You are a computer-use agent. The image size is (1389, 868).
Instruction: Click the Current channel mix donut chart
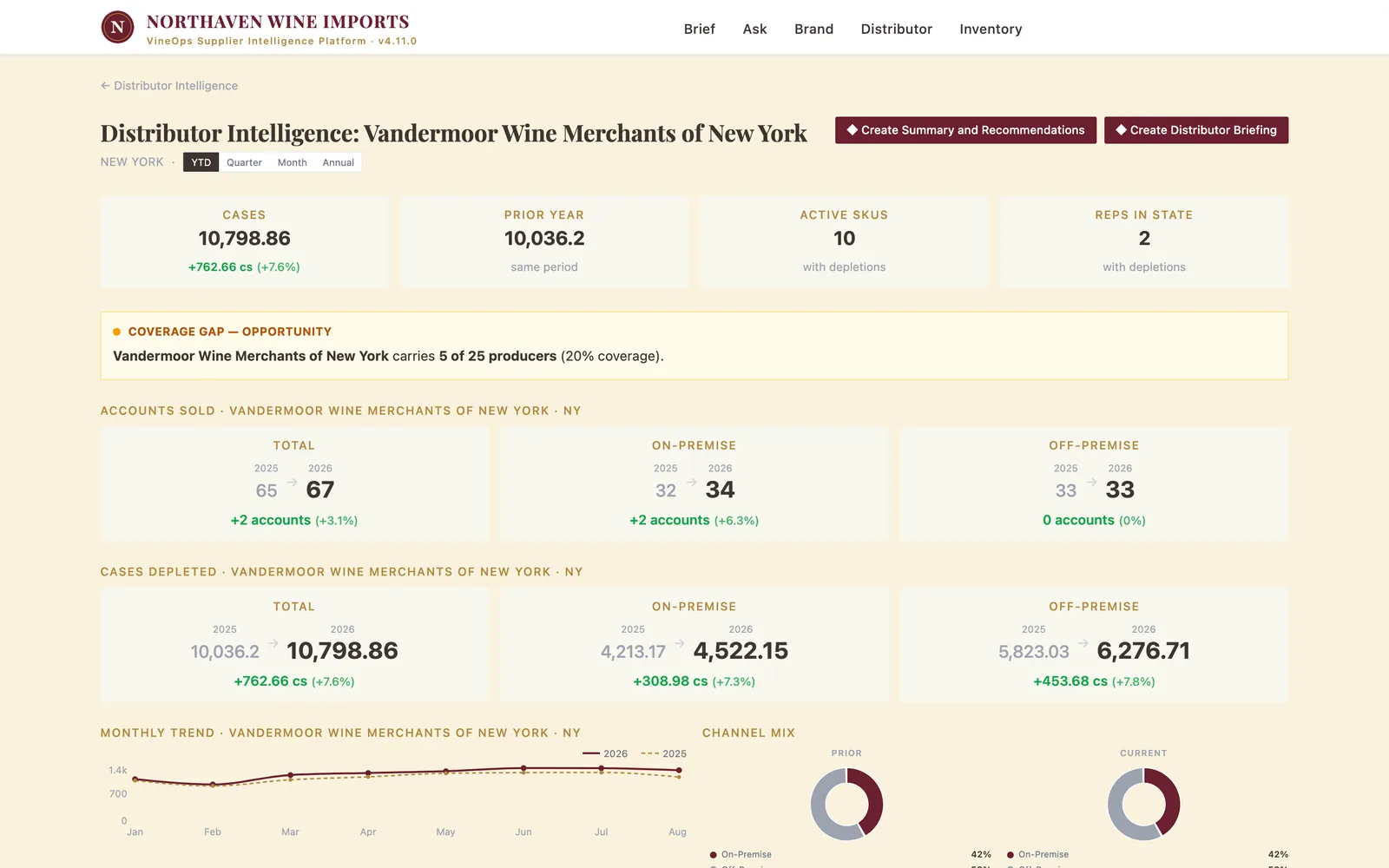coord(1143,804)
